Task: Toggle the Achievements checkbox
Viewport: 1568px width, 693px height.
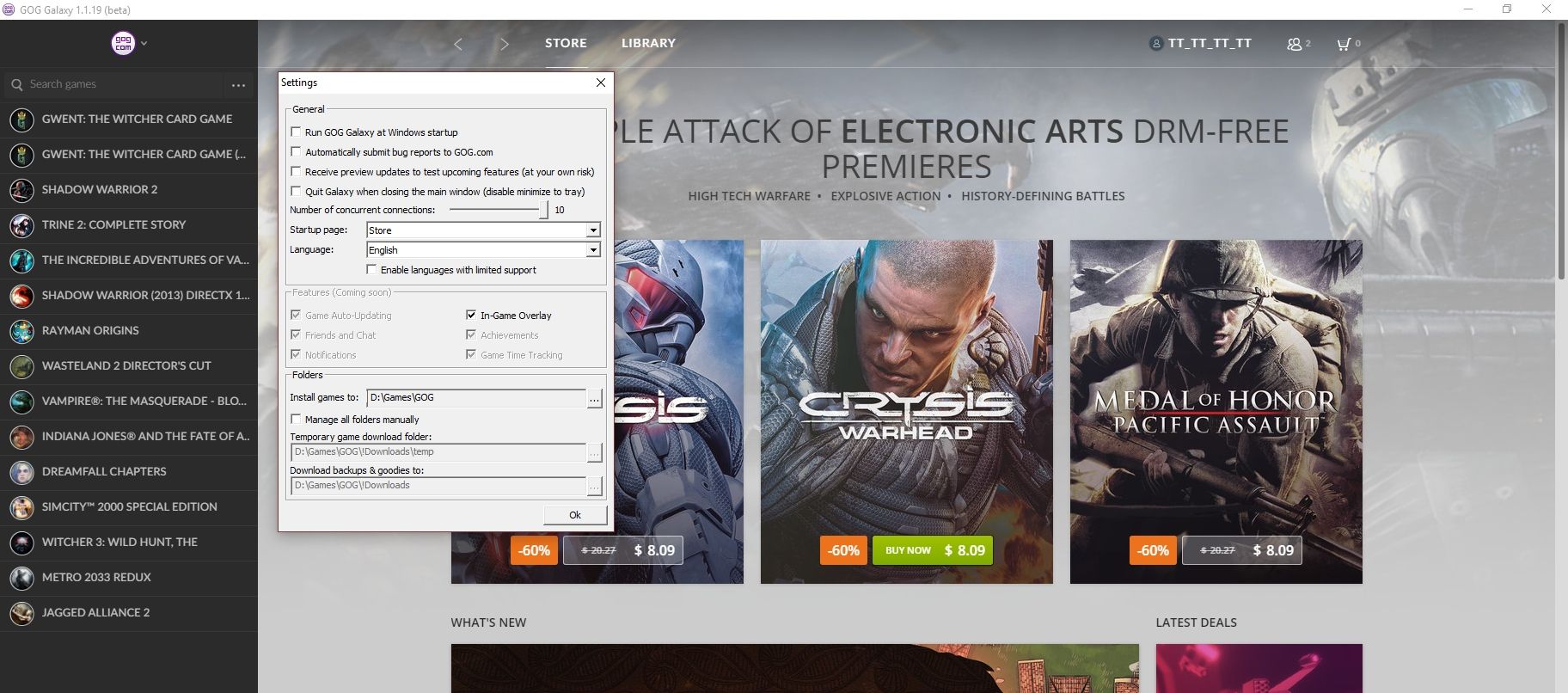Action: click(471, 334)
